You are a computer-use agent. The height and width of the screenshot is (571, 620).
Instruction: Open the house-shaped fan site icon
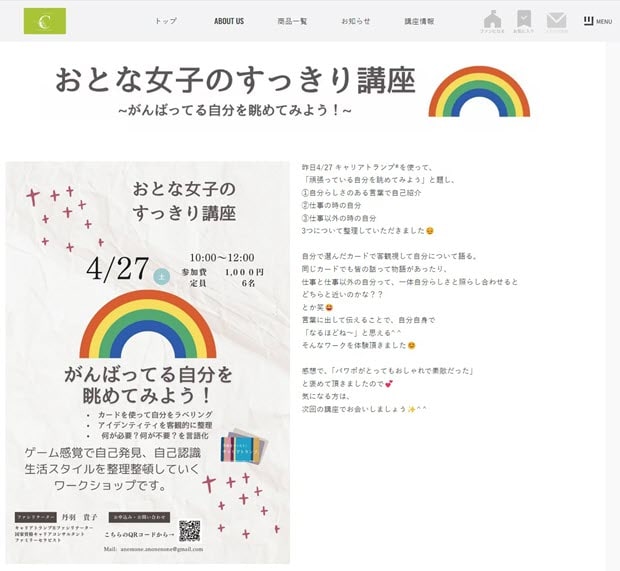coord(492,21)
